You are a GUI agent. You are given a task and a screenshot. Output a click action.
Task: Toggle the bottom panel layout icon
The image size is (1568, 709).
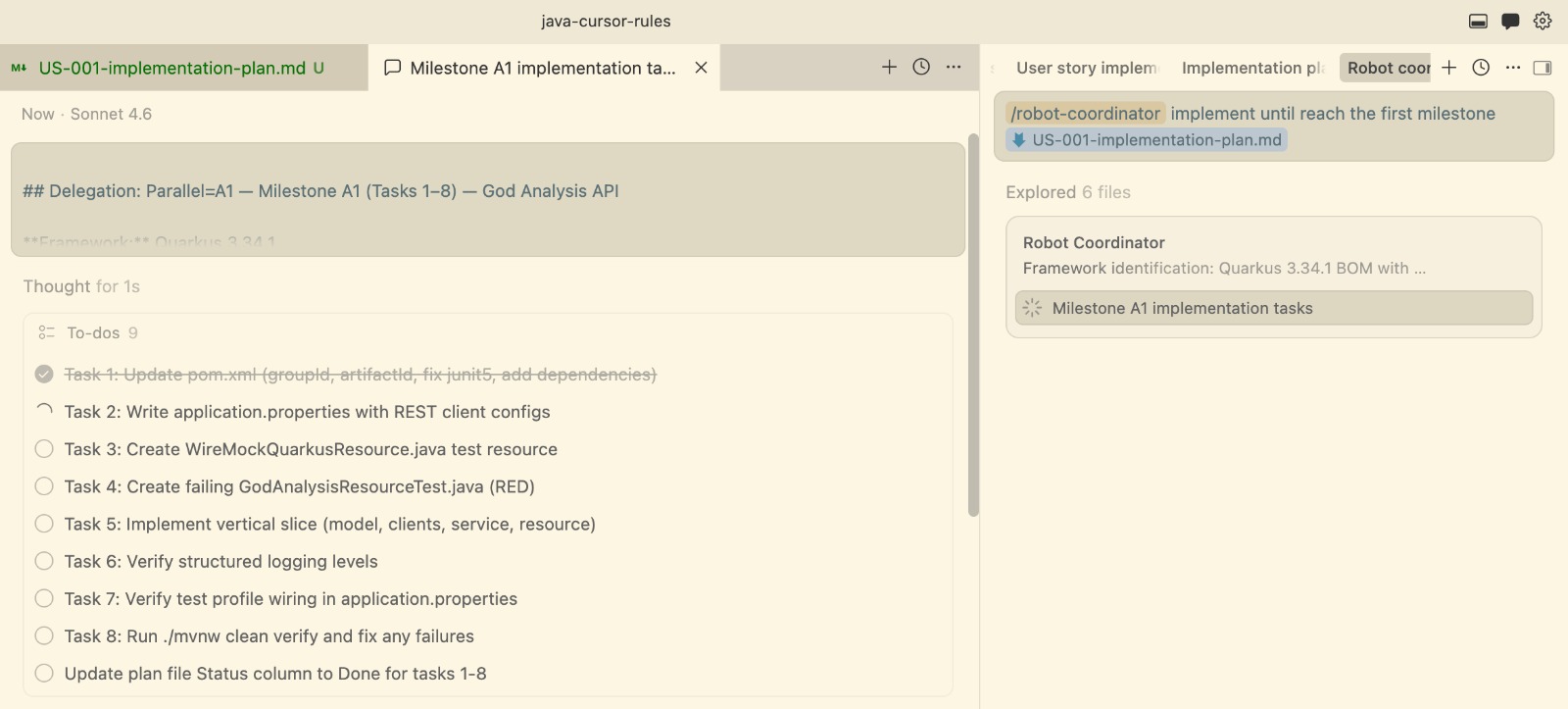1478,21
